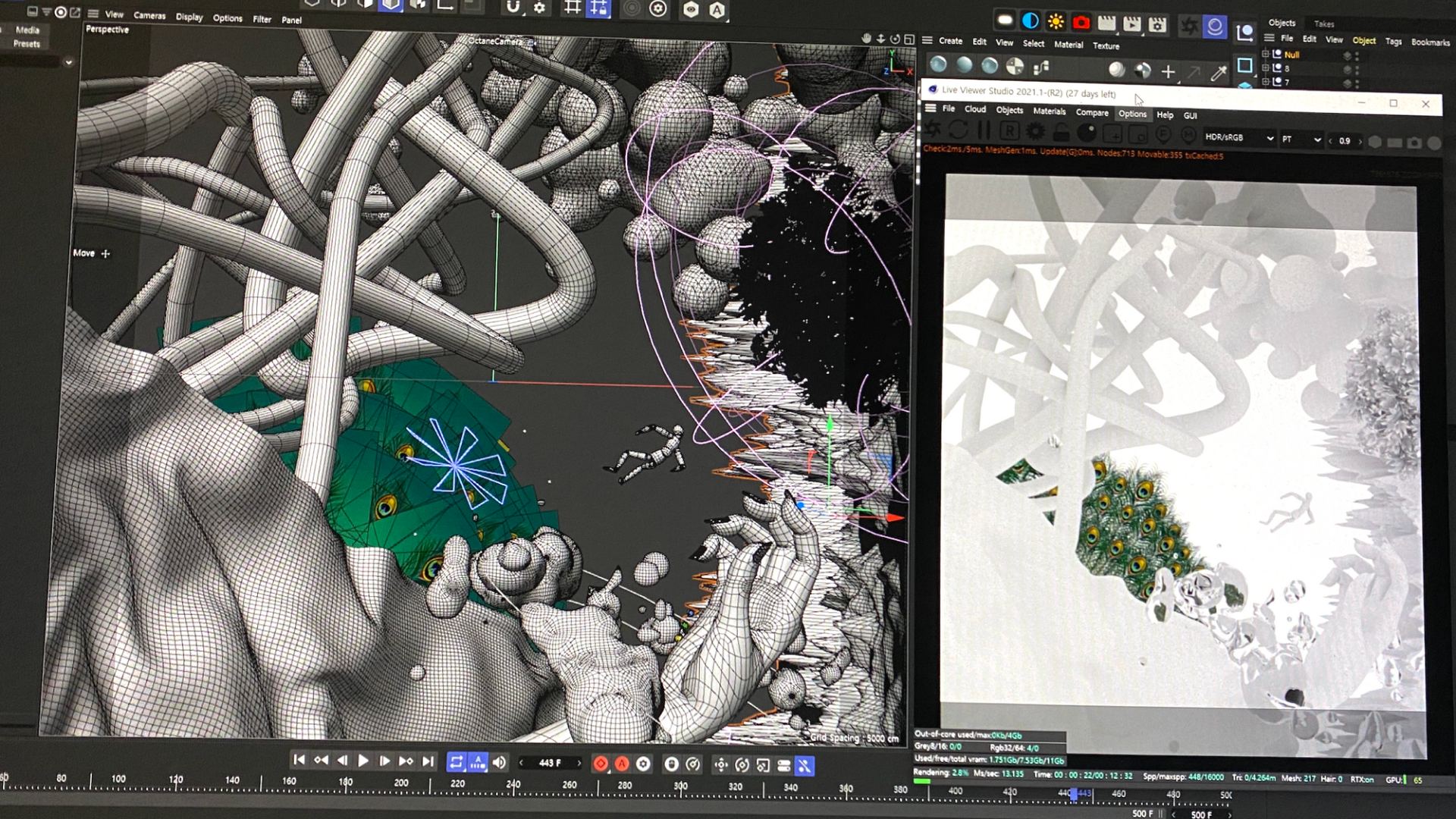Pause render in Live Viewer
The height and width of the screenshot is (819, 1456).
click(984, 130)
